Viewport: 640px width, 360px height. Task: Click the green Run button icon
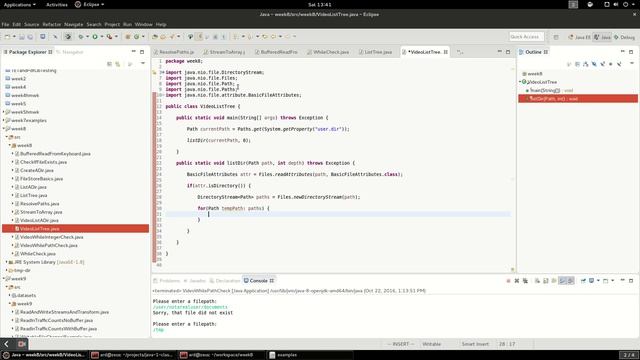coord(95,37)
